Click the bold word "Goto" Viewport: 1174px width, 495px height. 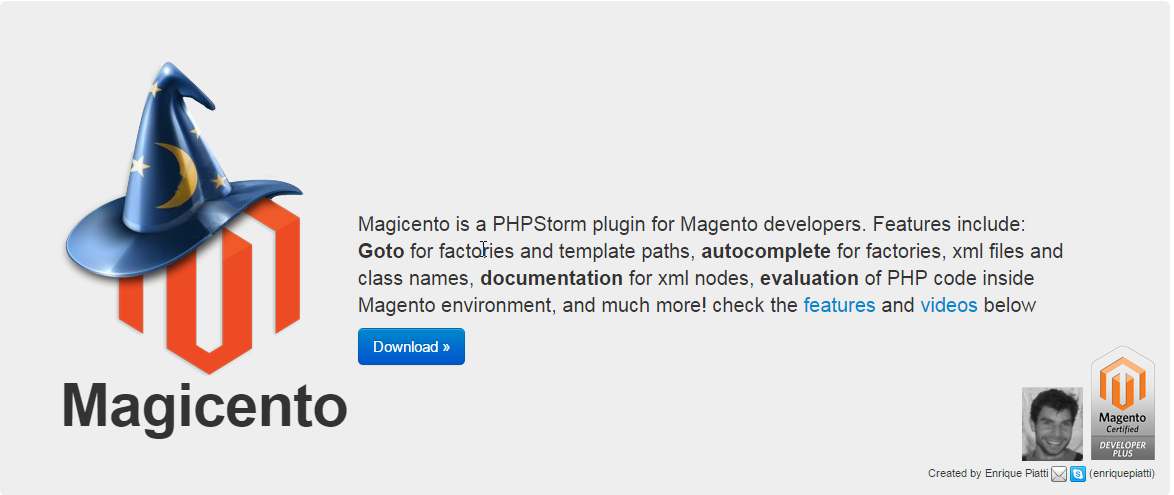[381, 250]
